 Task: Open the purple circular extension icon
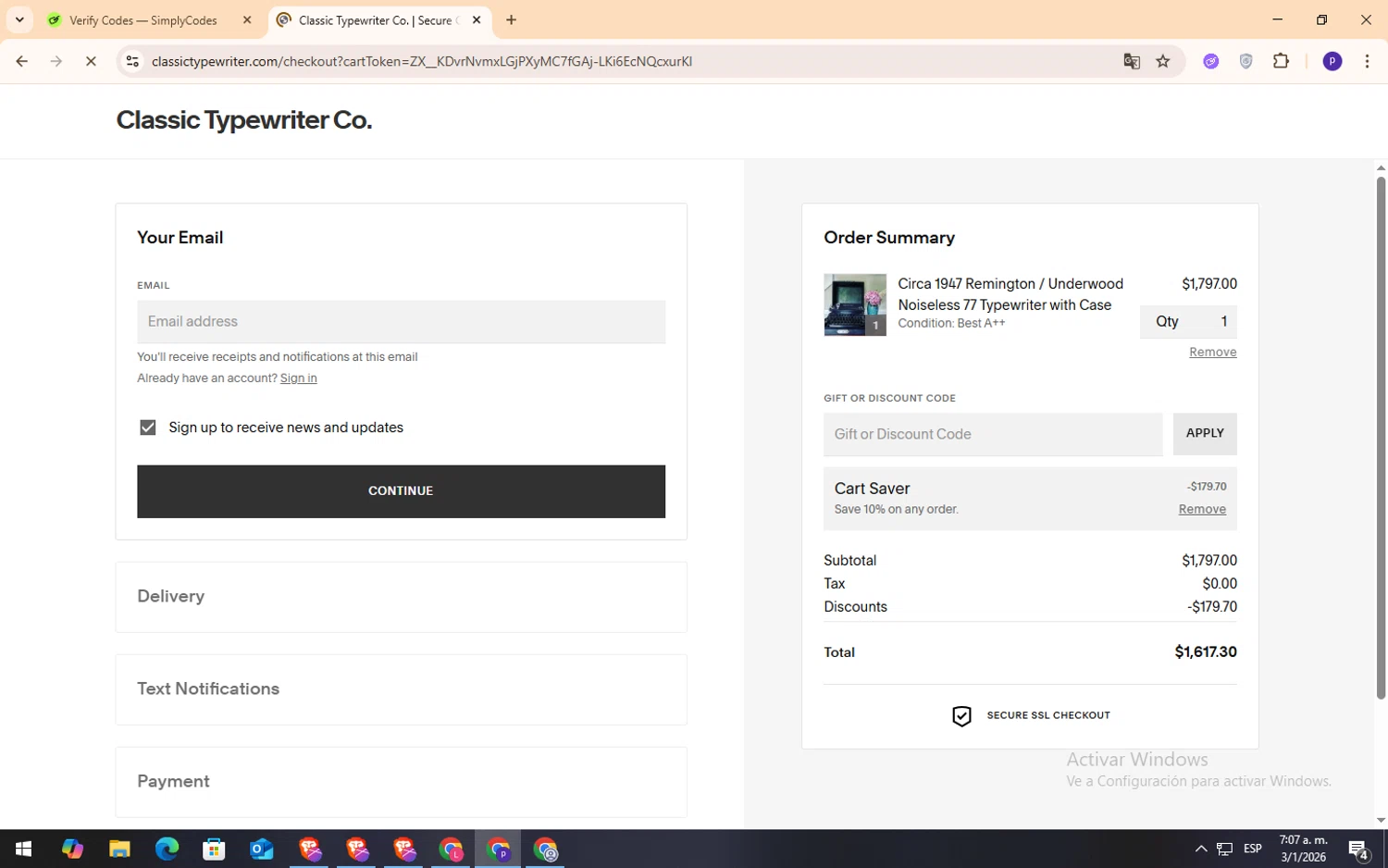click(x=1211, y=61)
